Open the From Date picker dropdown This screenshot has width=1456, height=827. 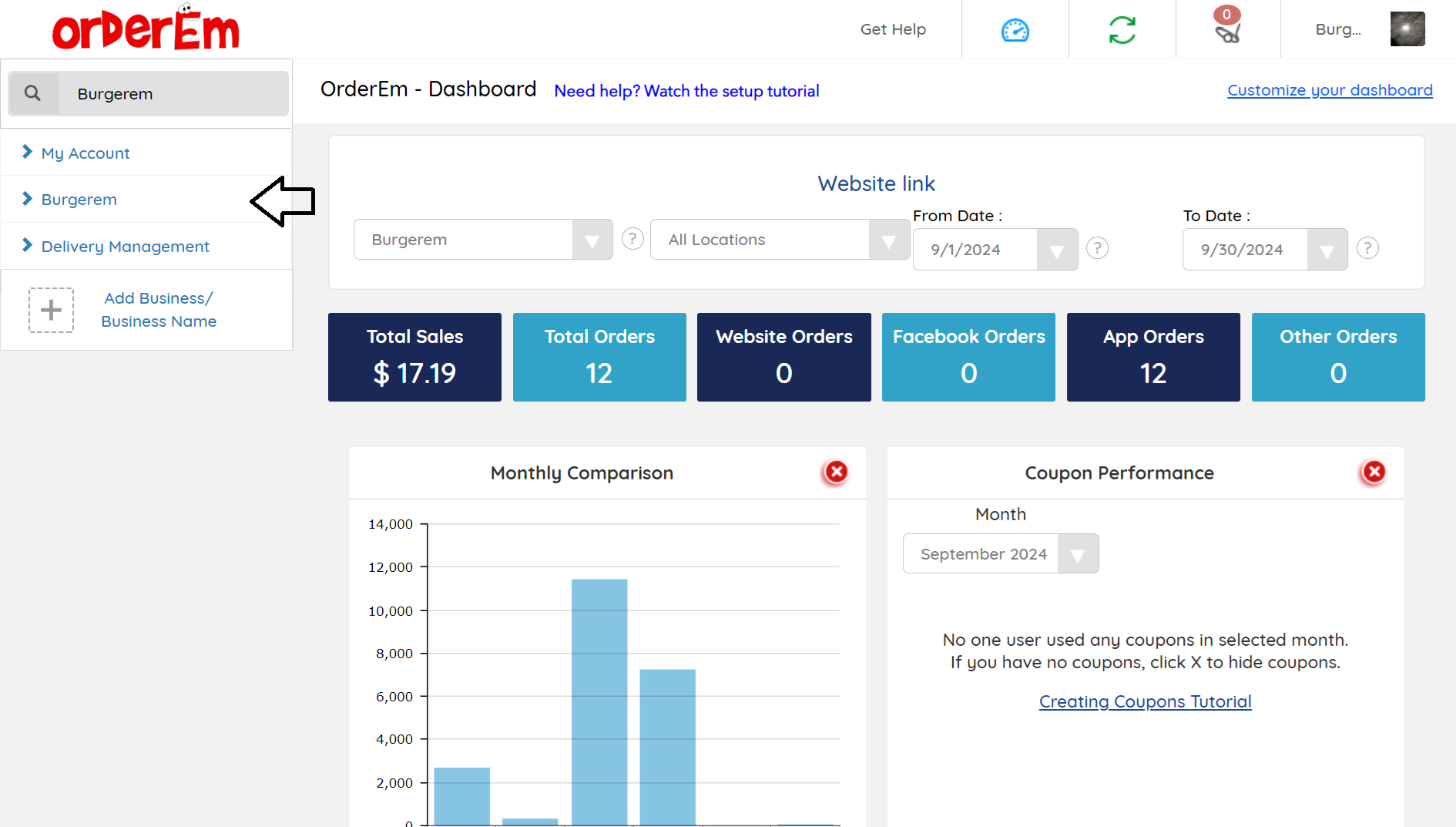click(1056, 250)
